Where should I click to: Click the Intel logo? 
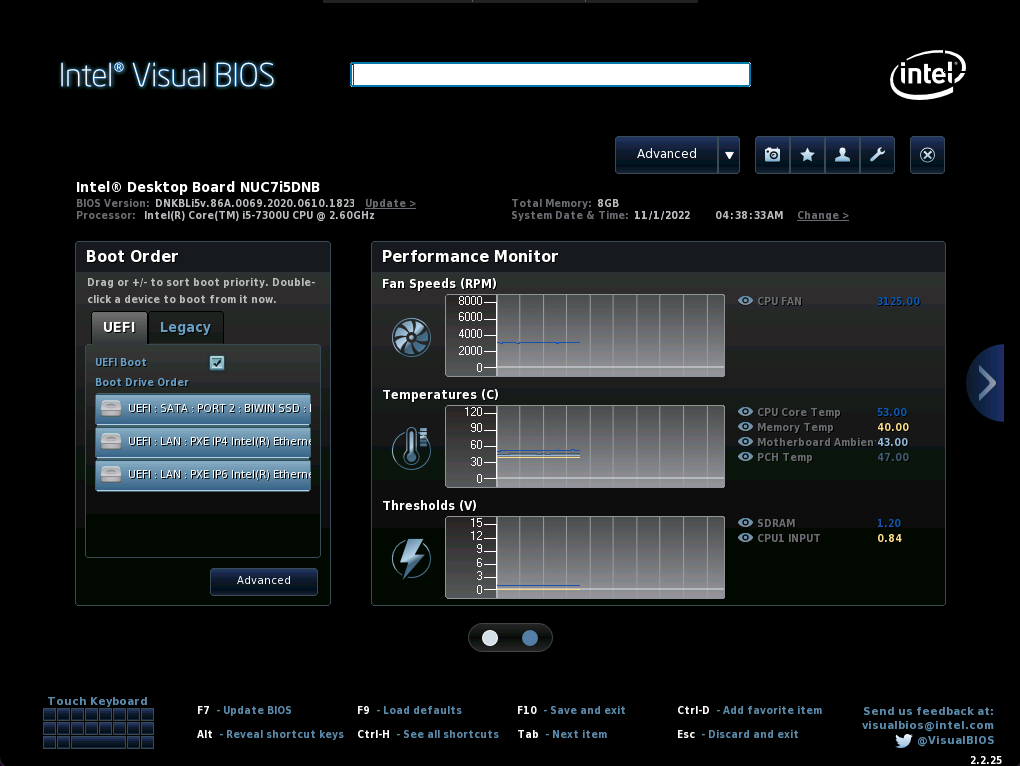point(928,75)
